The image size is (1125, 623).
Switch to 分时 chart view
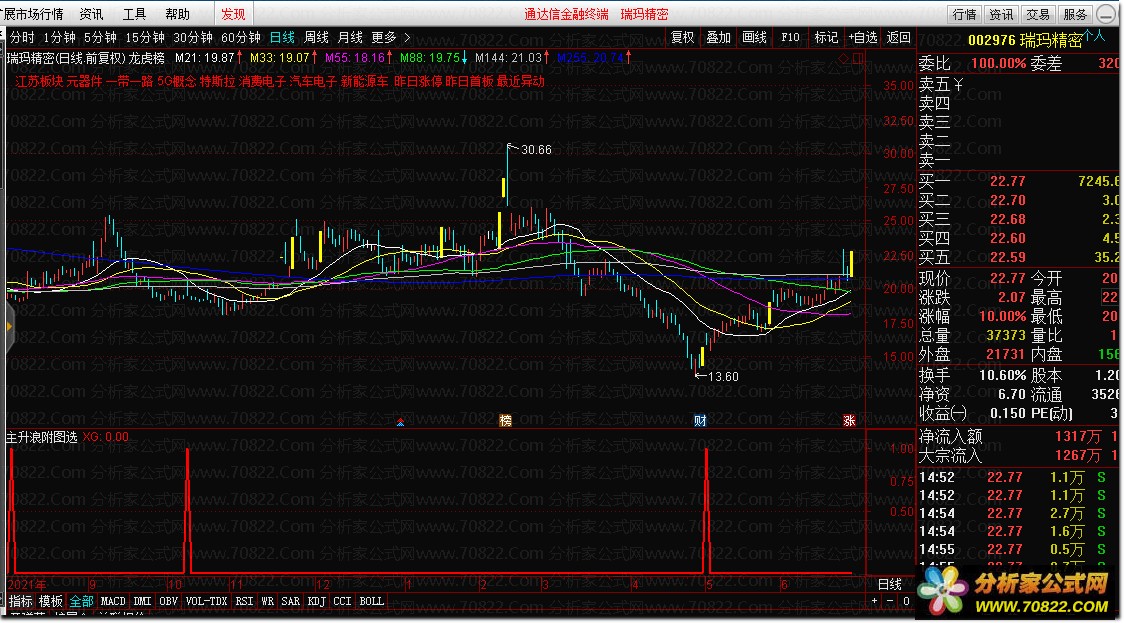pyautogui.click(x=22, y=37)
